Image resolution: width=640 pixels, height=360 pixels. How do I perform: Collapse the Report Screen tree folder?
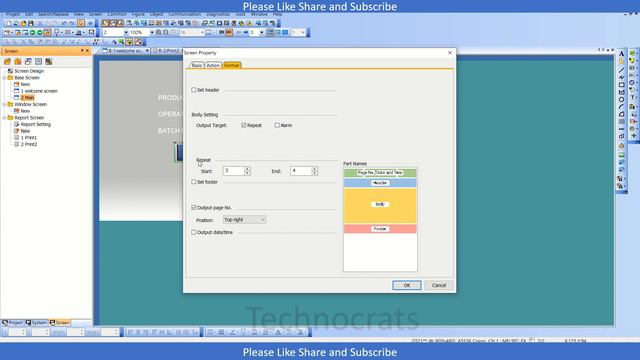pos(4,118)
